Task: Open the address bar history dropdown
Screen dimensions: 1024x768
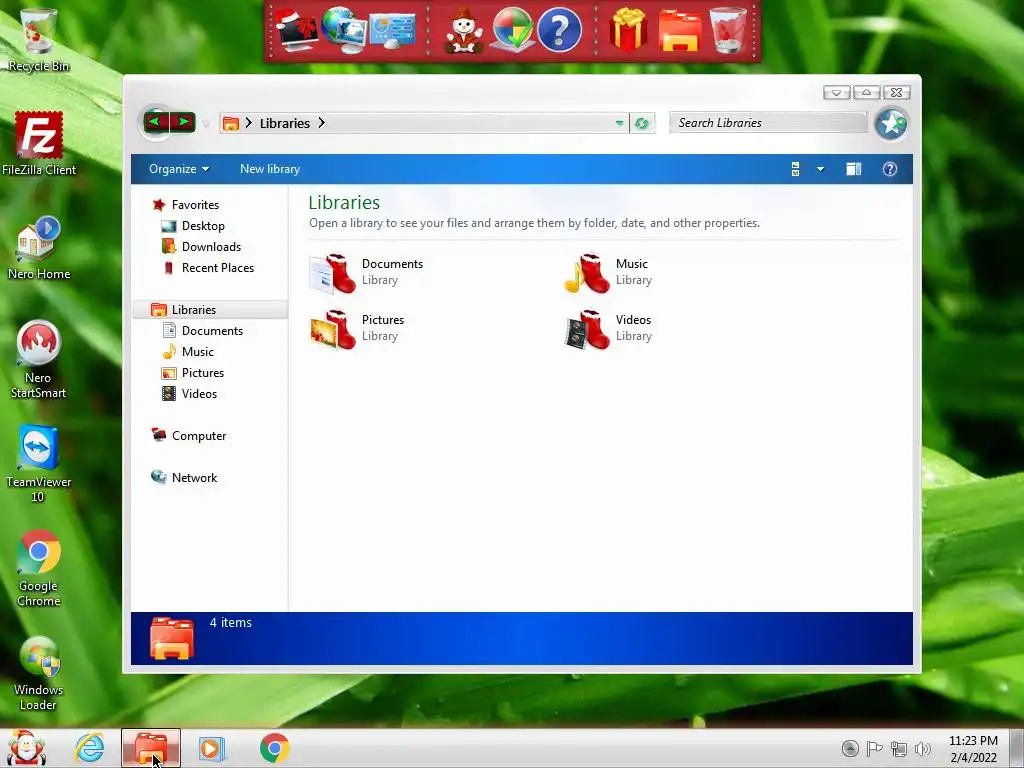Action: point(619,123)
